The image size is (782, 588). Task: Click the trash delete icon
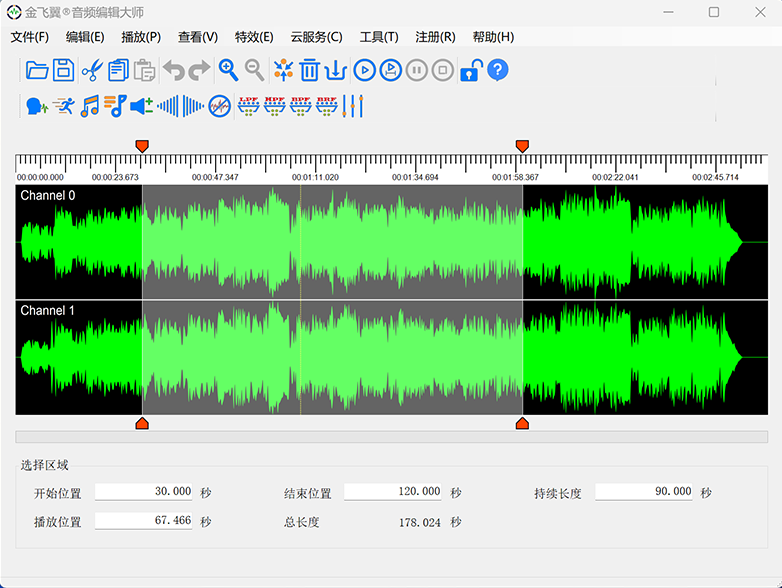click(310, 70)
